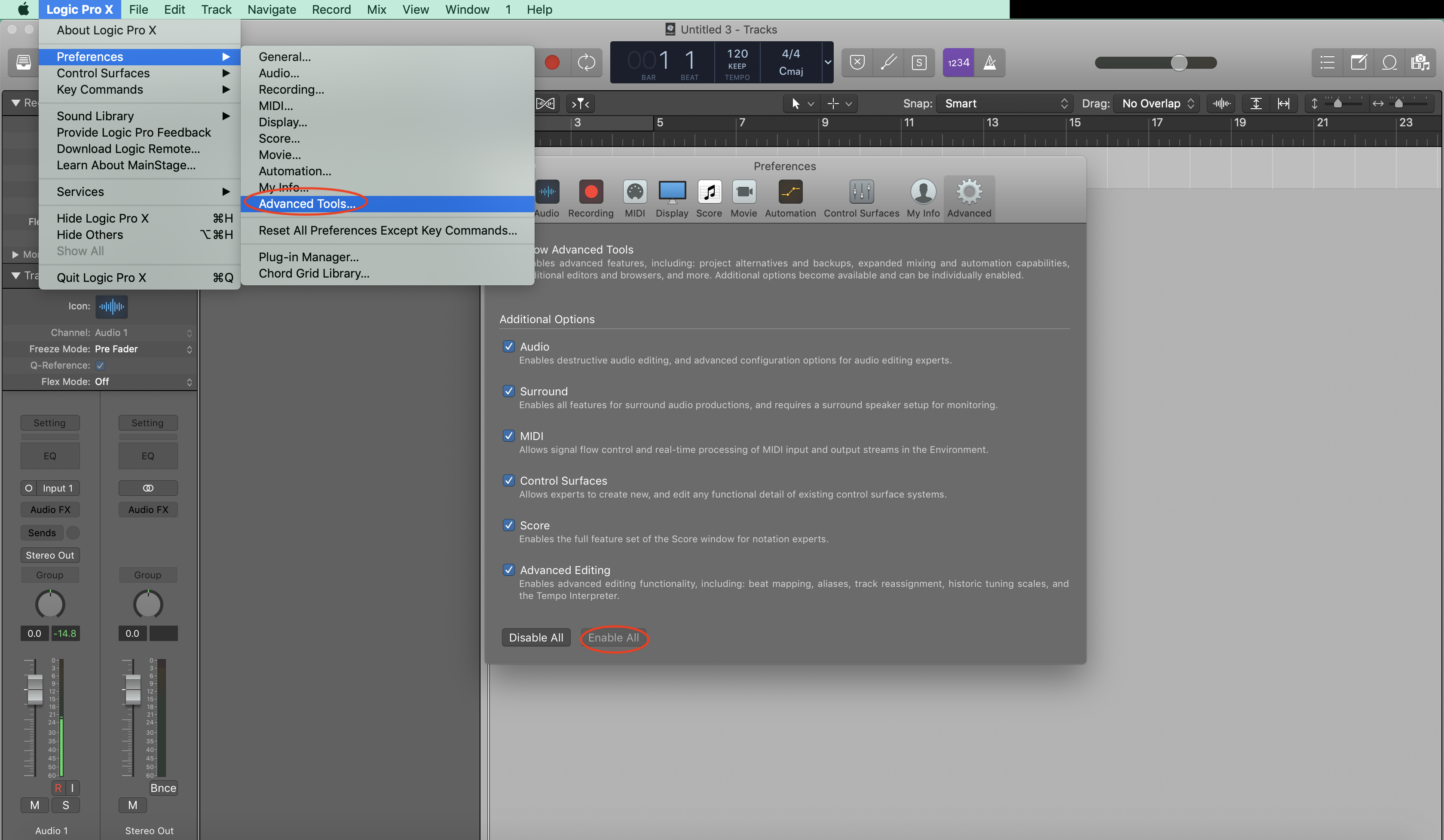Toggle the Q-Reference checkbox
Image resolution: width=1444 pixels, height=840 pixels.
click(100, 366)
